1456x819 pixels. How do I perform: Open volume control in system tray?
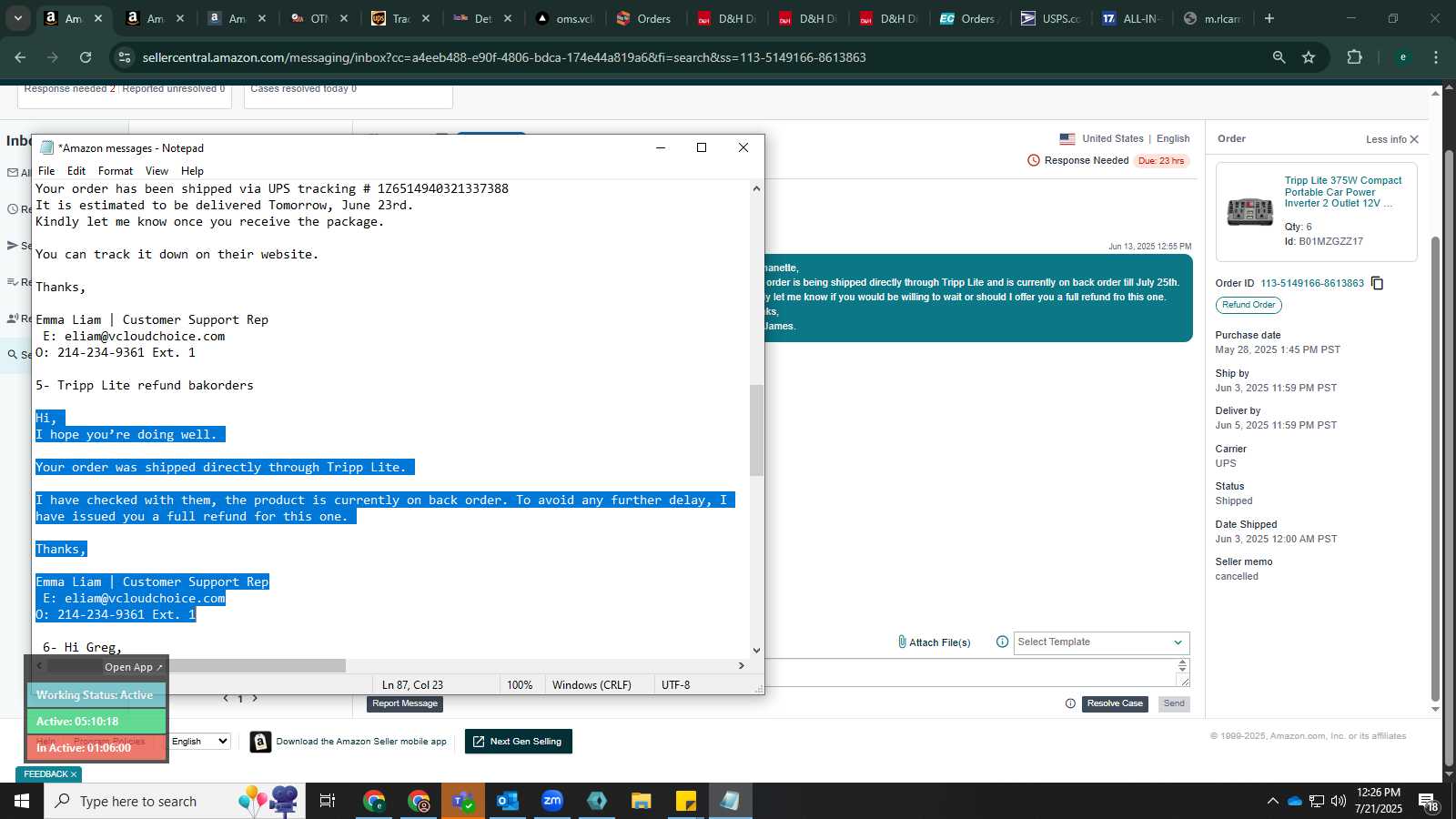[x=1338, y=801]
